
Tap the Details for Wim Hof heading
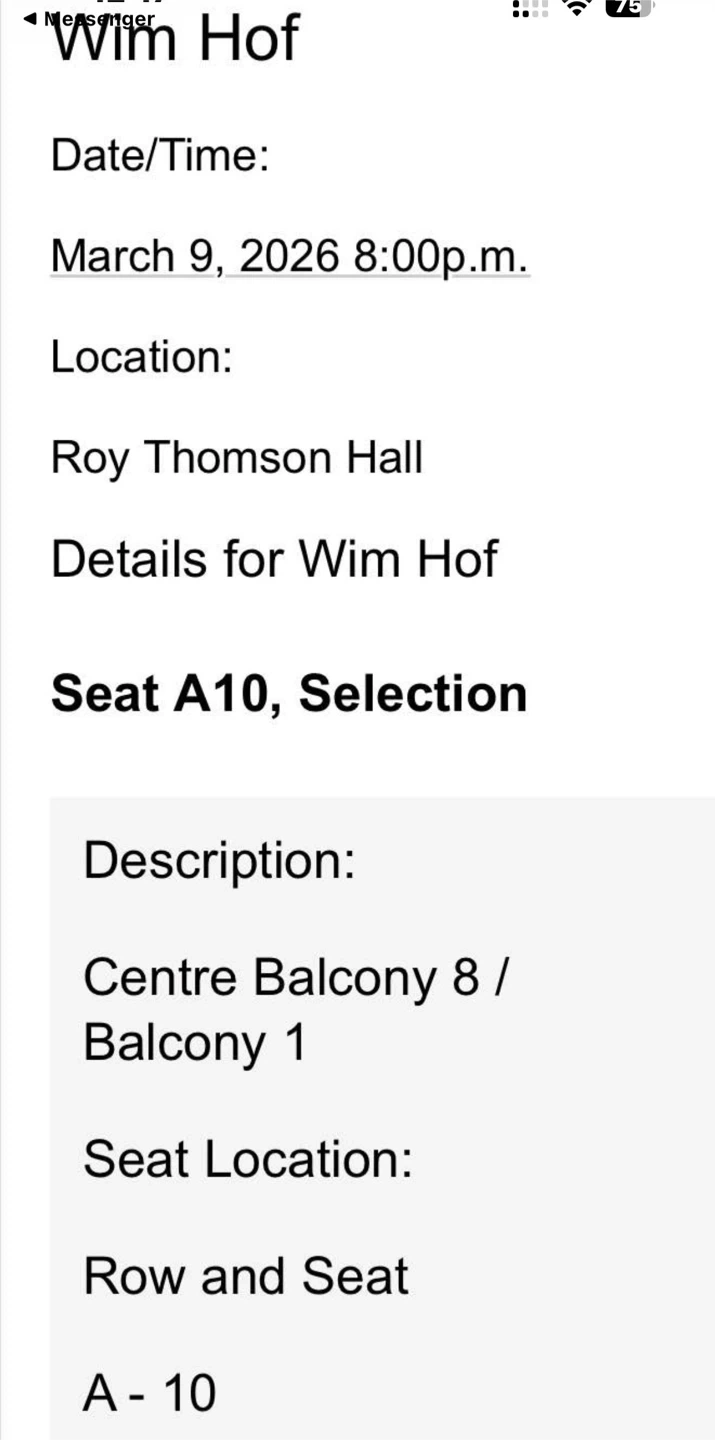click(274, 559)
